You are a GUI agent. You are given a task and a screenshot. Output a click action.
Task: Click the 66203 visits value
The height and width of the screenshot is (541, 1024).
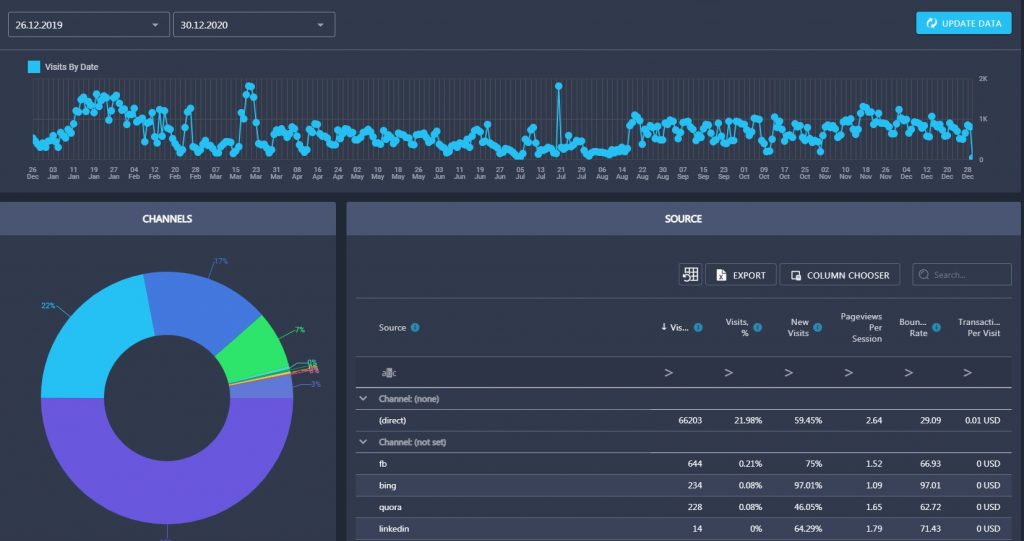[x=690, y=421]
